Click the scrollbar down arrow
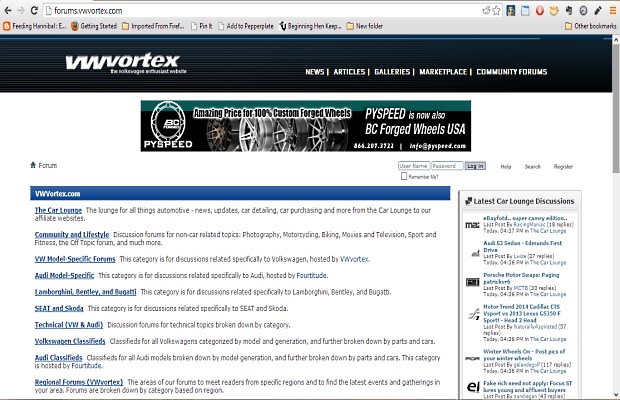620x400 pixels. pyautogui.click(x=616, y=394)
